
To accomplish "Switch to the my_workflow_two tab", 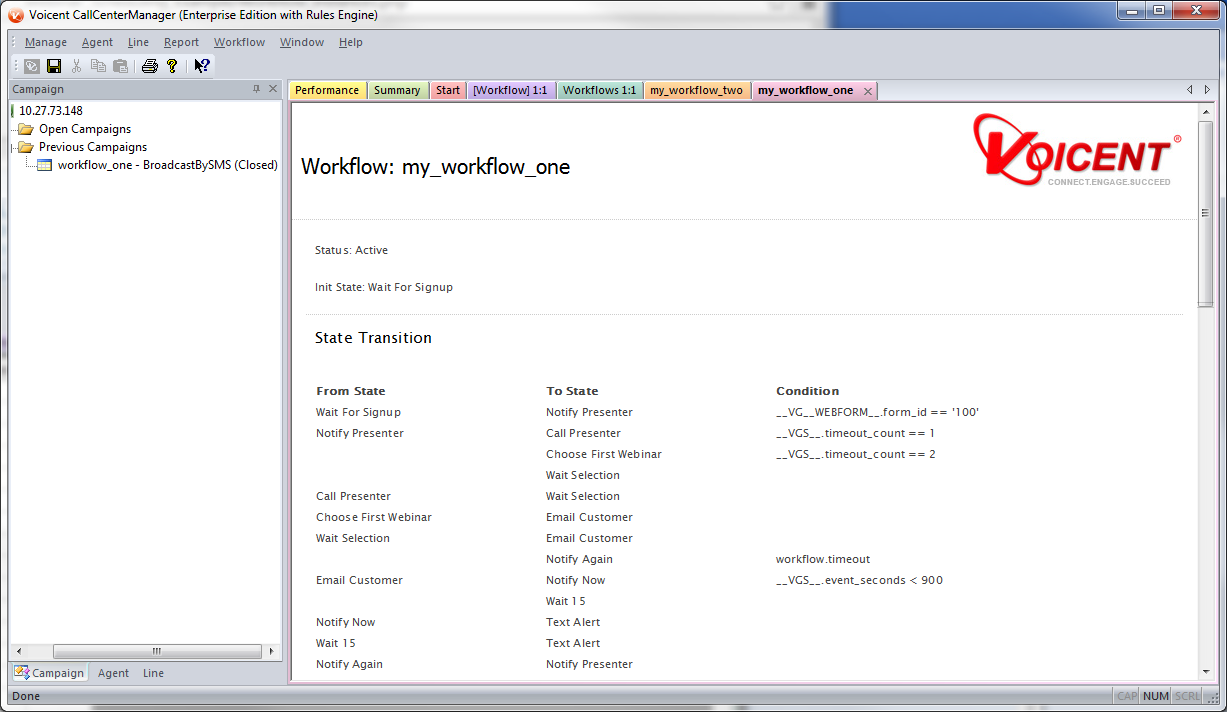I will 696,90.
